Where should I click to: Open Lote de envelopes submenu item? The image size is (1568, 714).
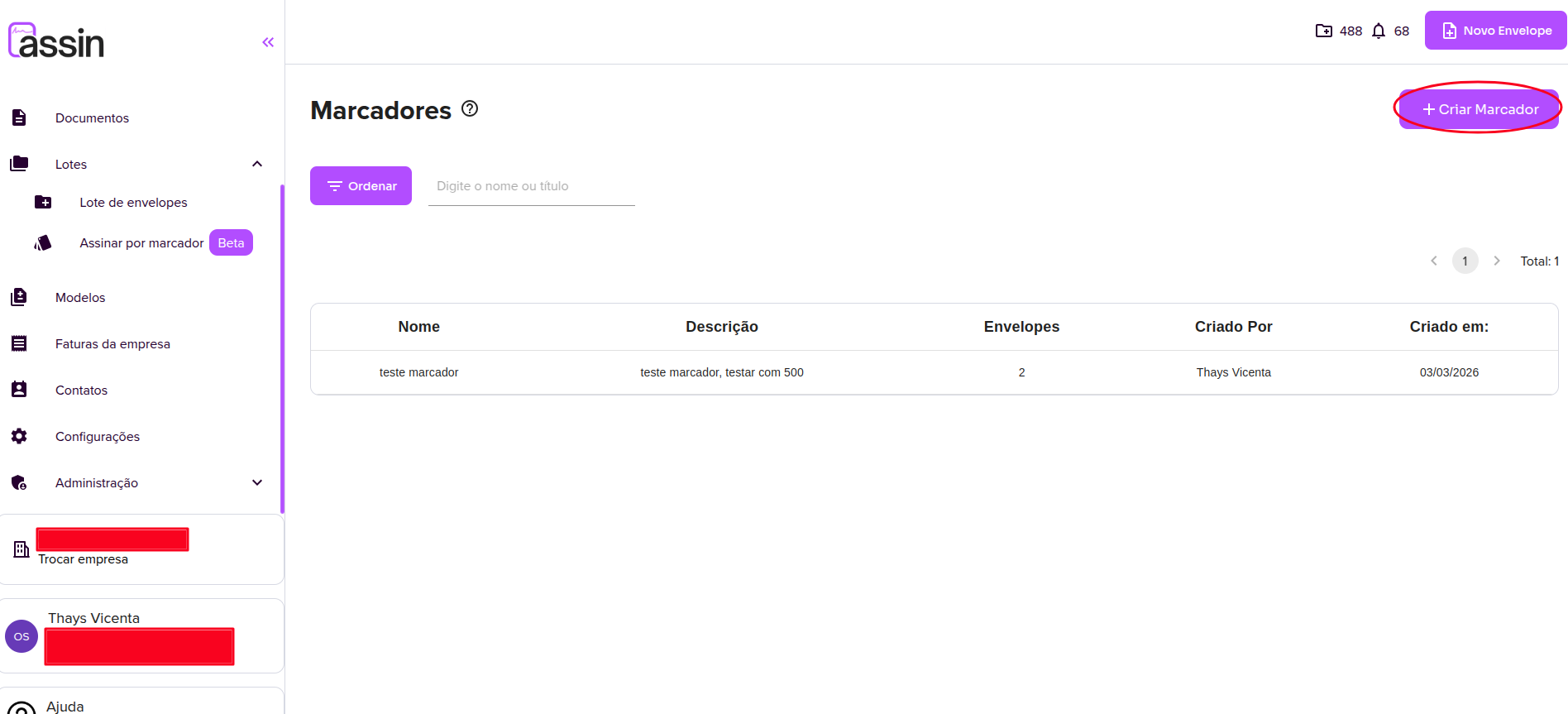coord(133,202)
